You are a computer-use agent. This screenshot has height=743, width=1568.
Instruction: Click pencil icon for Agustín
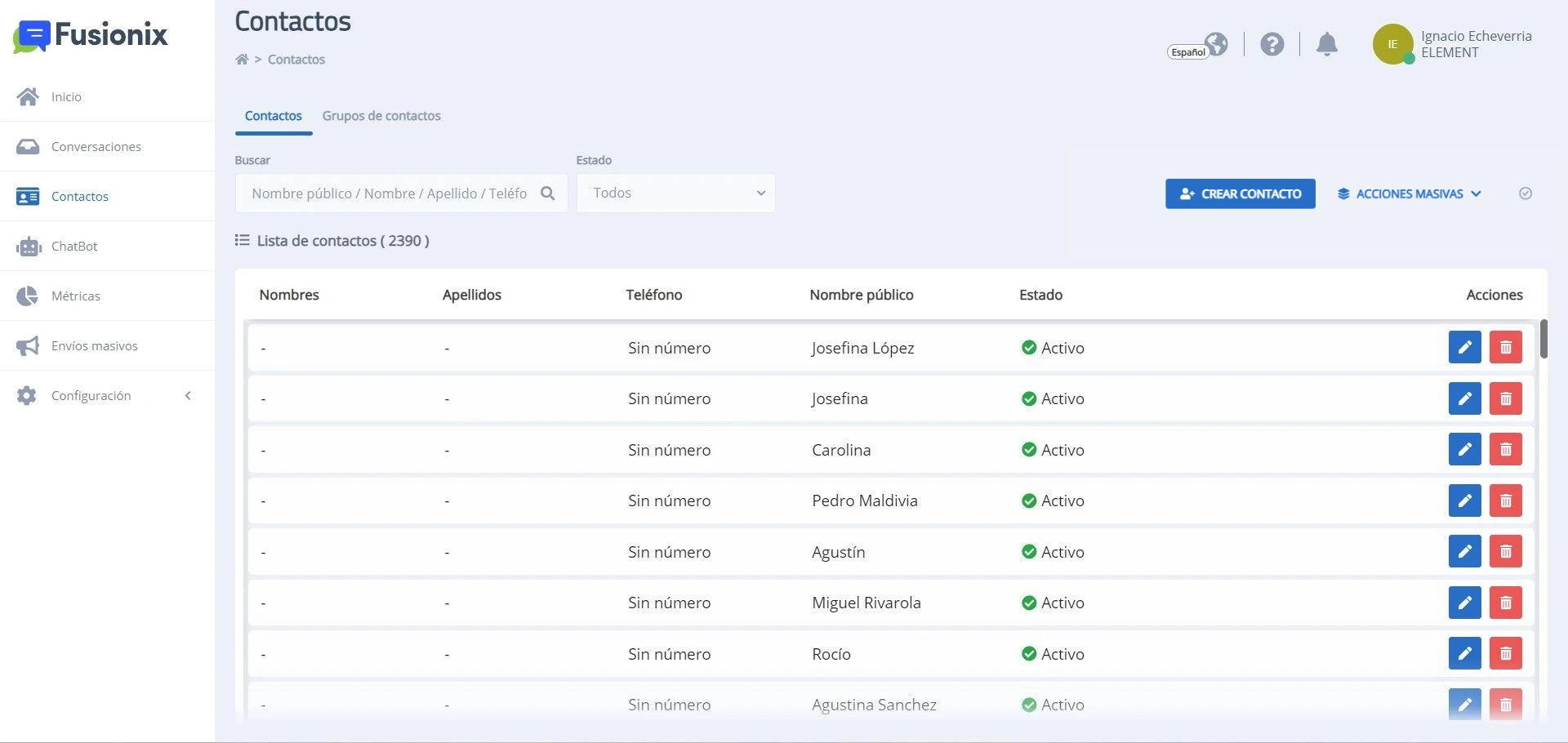coord(1464,551)
